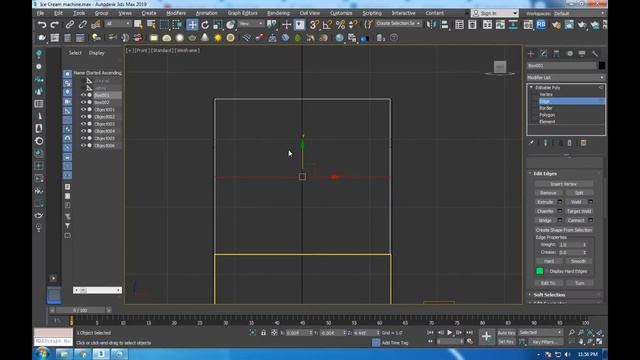Select the Vertex sub-object level
This screenshot has height=360, width=640.
546,94
